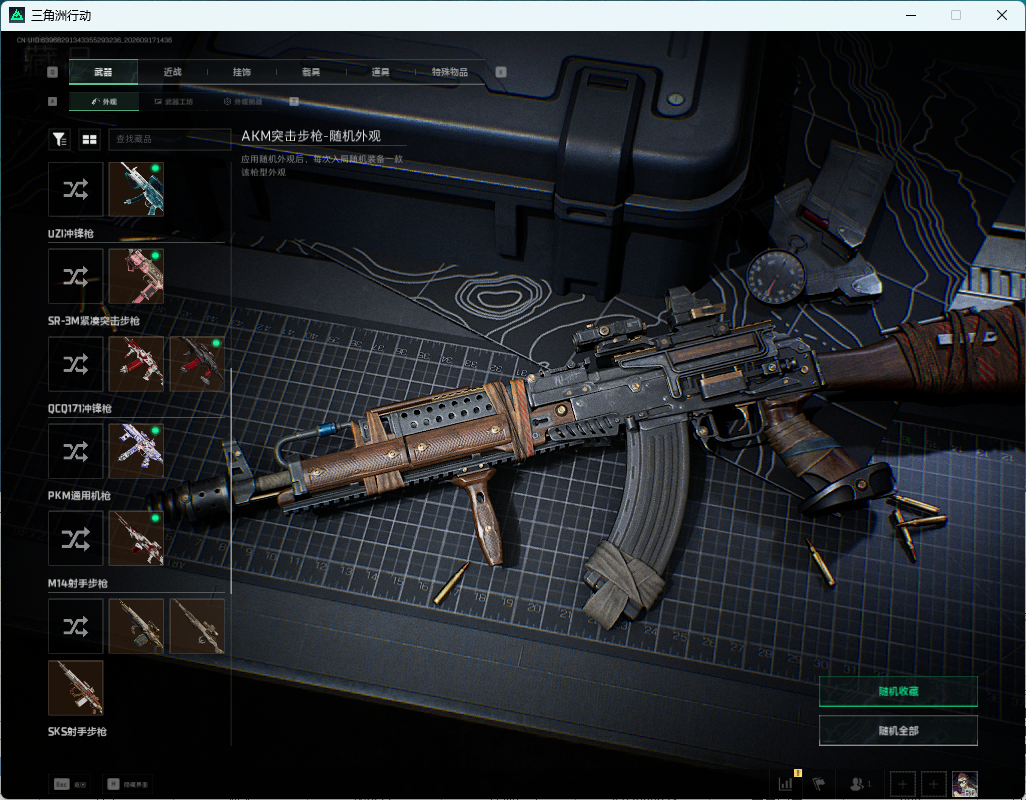Click the 随机全部 button
The height and width of the screenshot is (800, 1026).
pyautogui.click(x=898, y=730)
